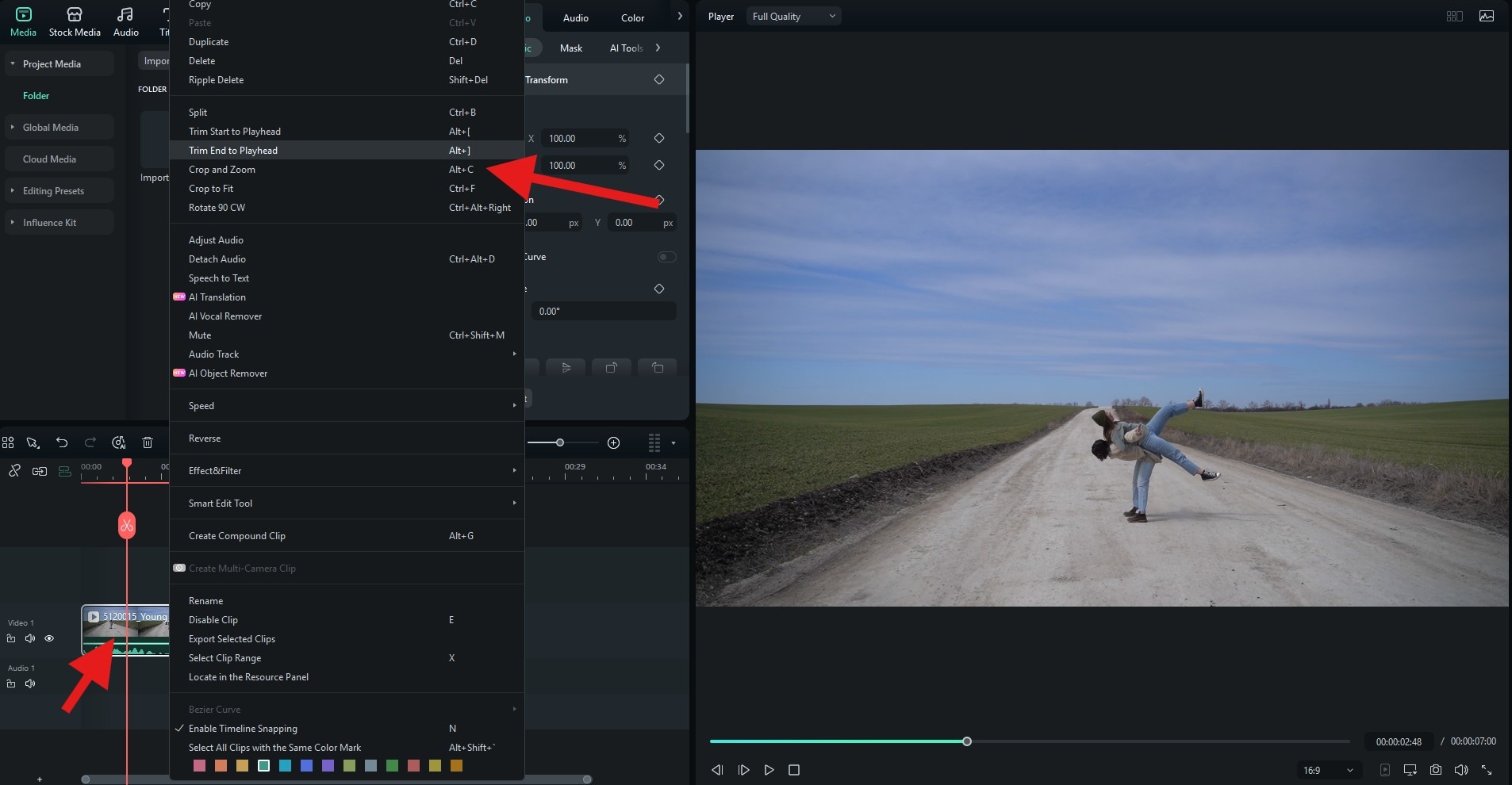Open the Speed submenu
The image size is (1512, 785).
click(347, 405)
